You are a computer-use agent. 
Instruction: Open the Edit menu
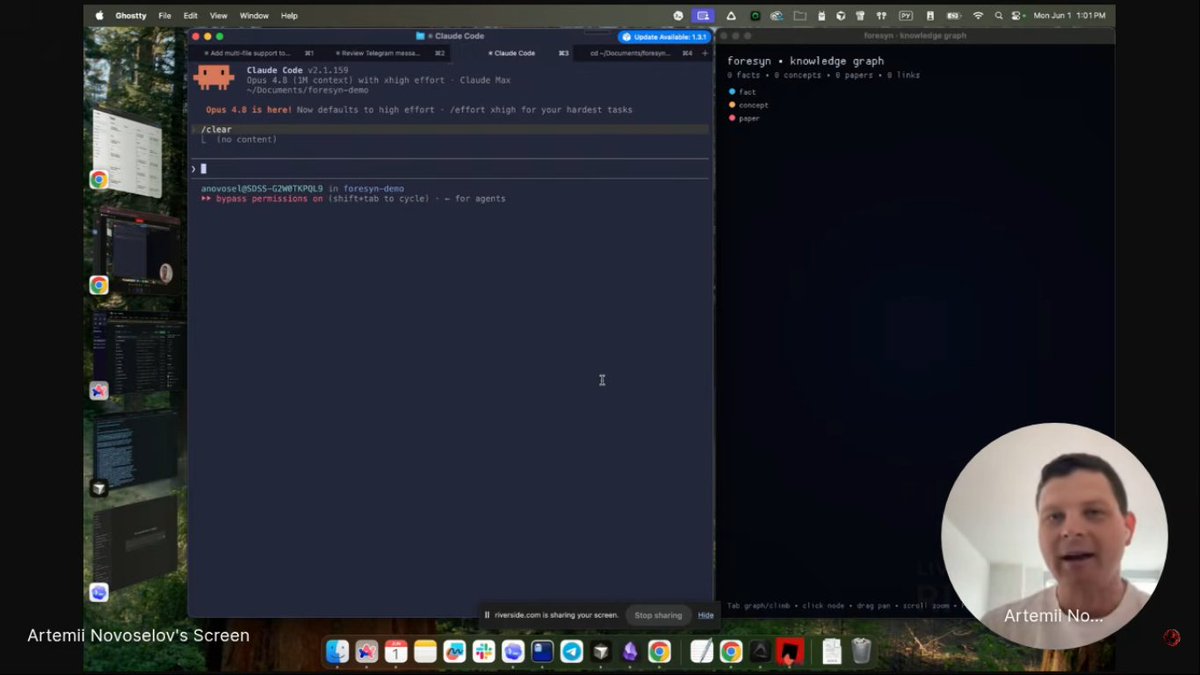[x=190, y=16]
